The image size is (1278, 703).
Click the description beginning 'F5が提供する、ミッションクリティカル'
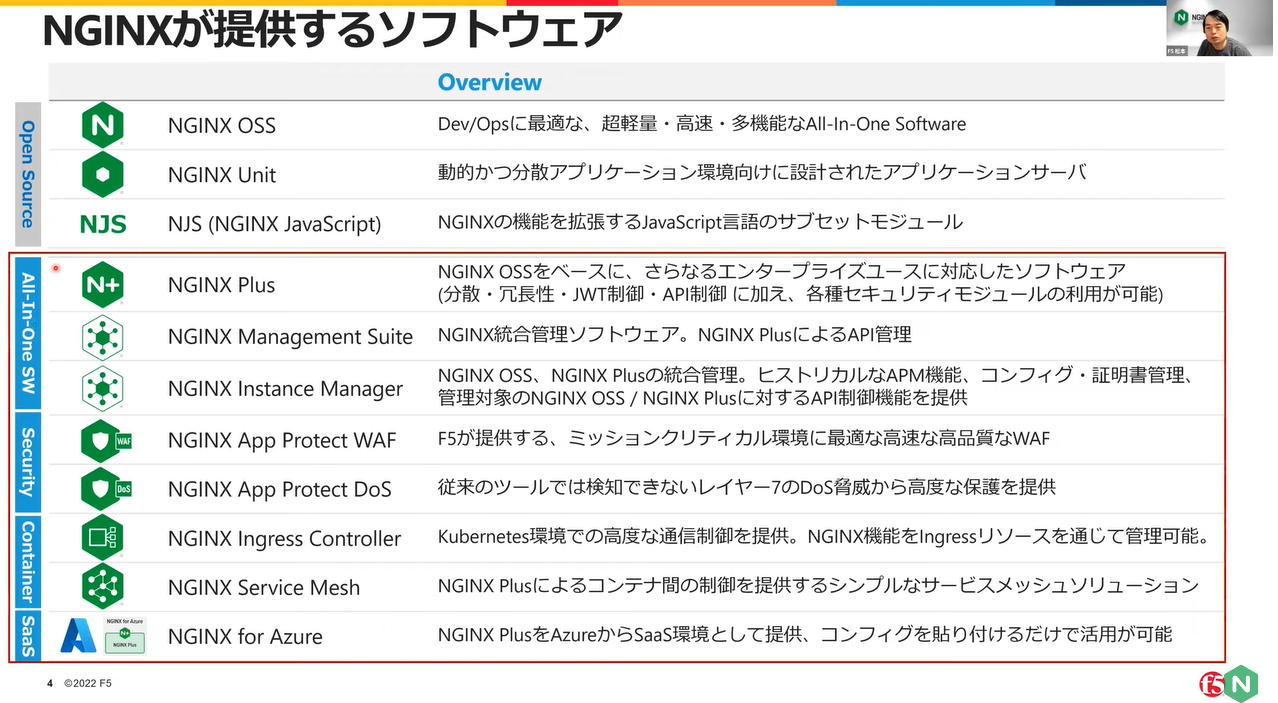(x=744, y=438)
